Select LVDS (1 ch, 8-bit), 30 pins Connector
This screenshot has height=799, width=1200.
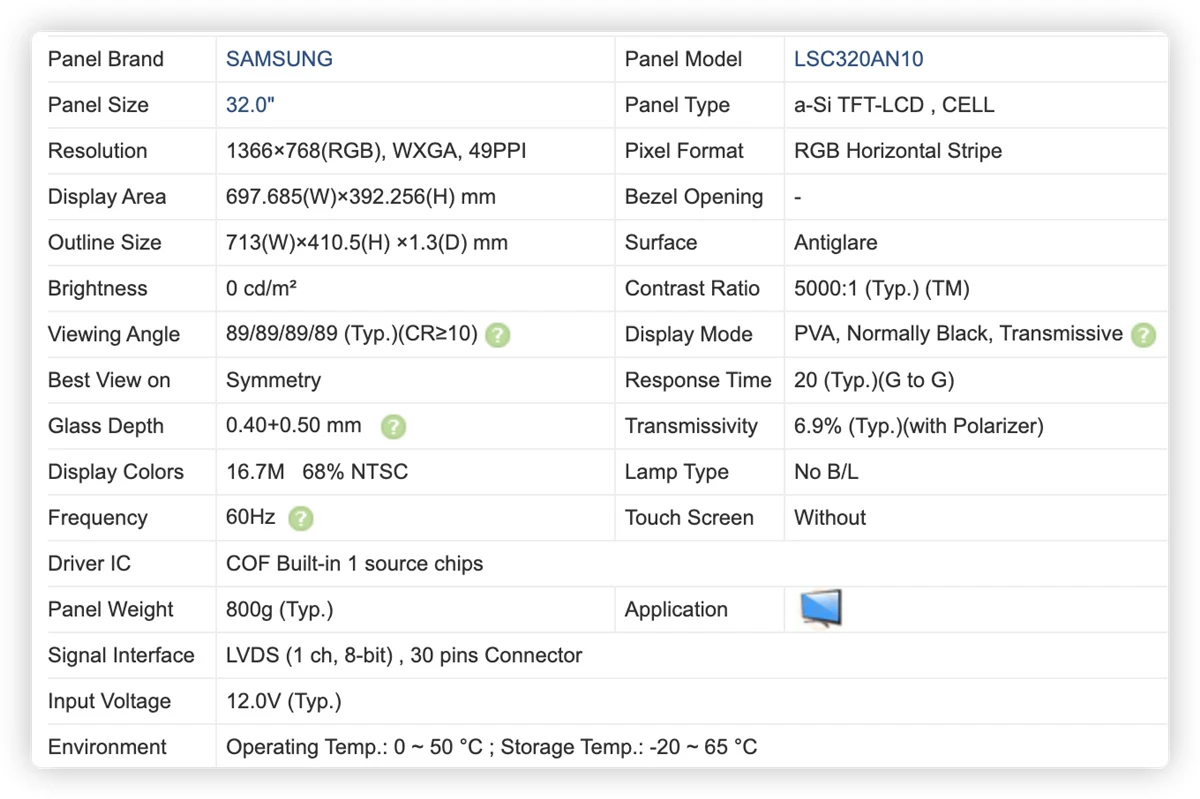click(404, 656)
